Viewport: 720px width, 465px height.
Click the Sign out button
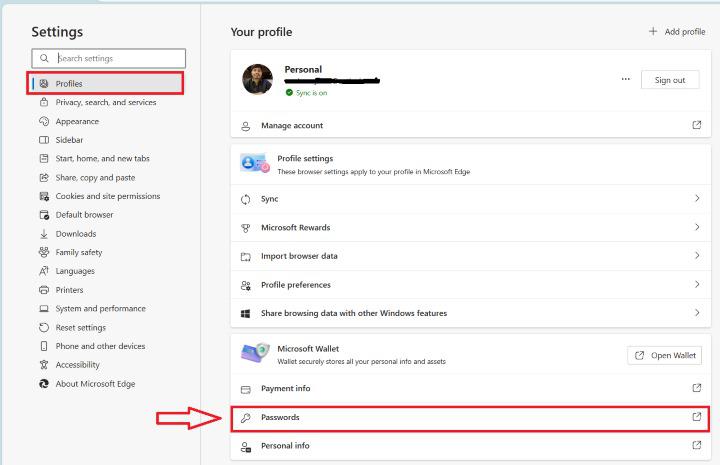[670, 80]
